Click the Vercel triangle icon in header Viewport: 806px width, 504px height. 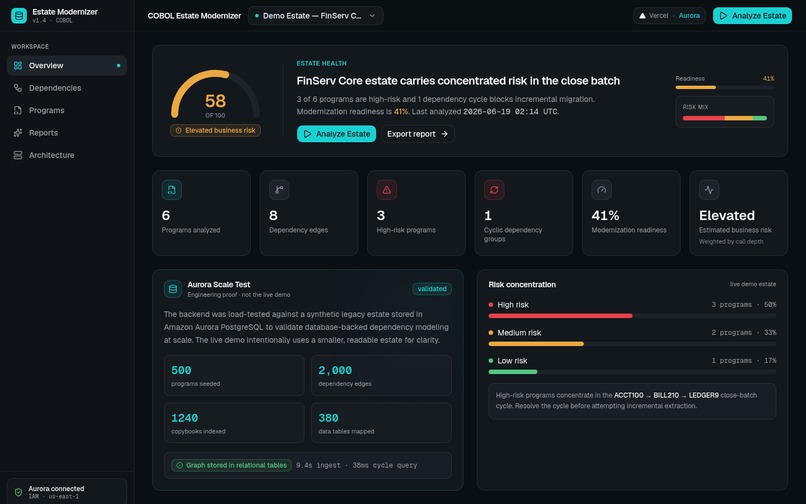[642, 16]
